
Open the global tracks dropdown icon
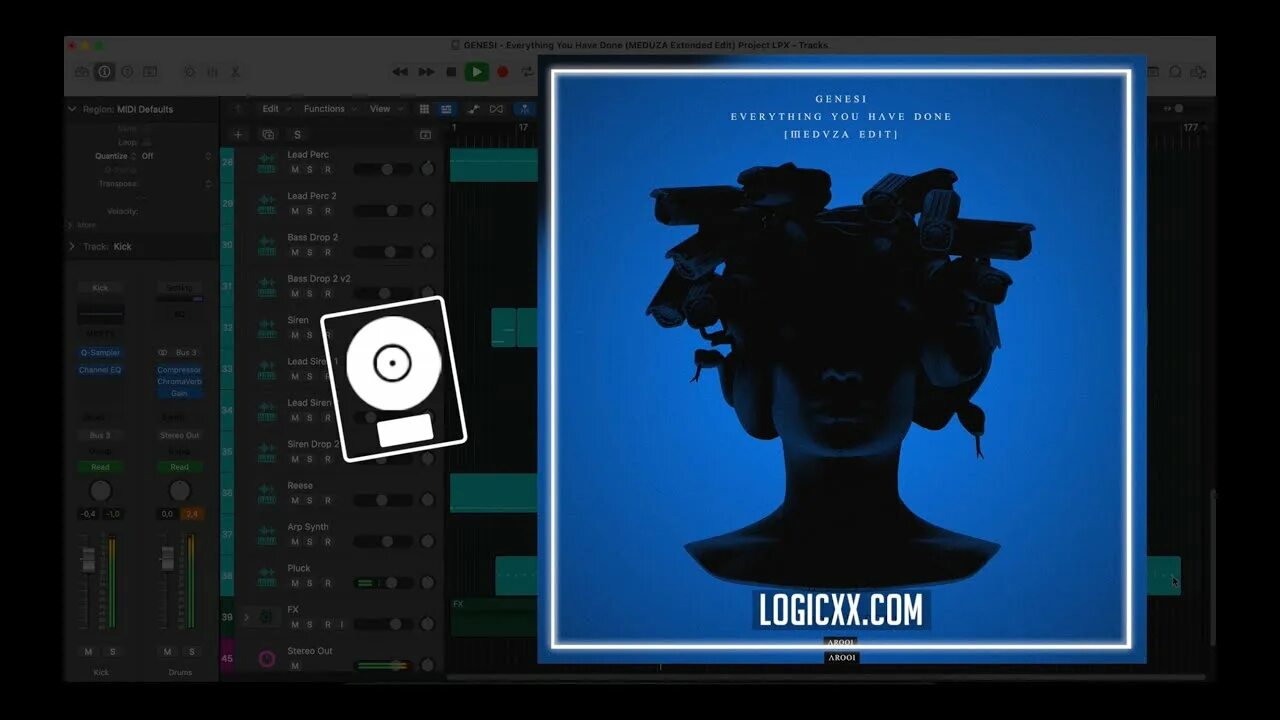[425, 134]
